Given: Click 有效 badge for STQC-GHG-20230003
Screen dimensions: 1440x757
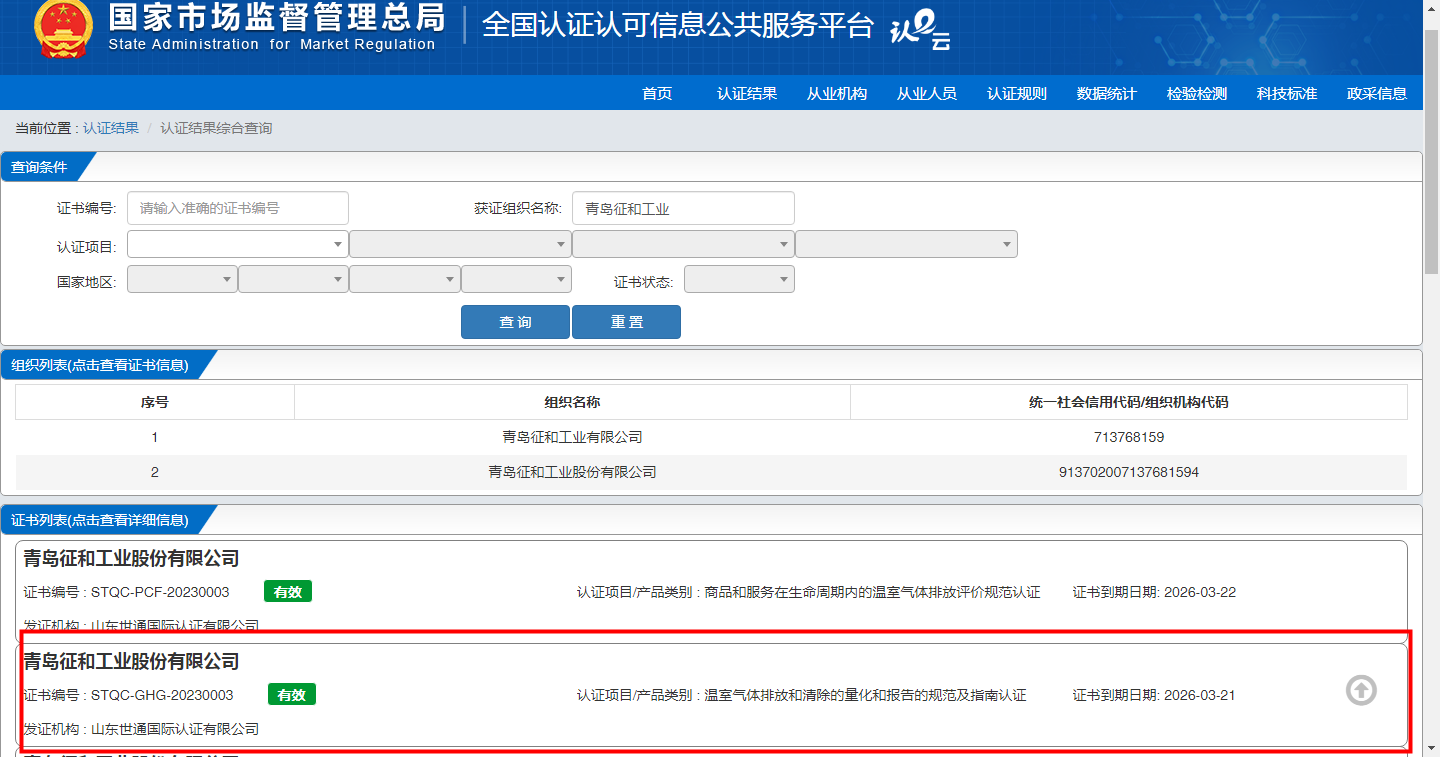Looking at the screenshot, I should 292,694.
